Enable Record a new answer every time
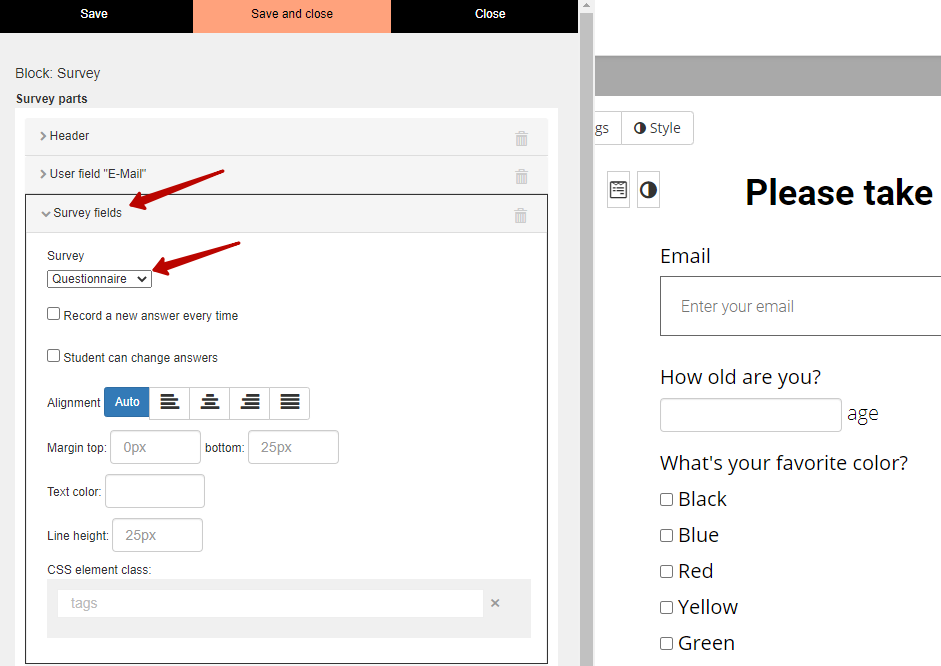The height and width of the screenshot is (666, 941). [53, 314]
